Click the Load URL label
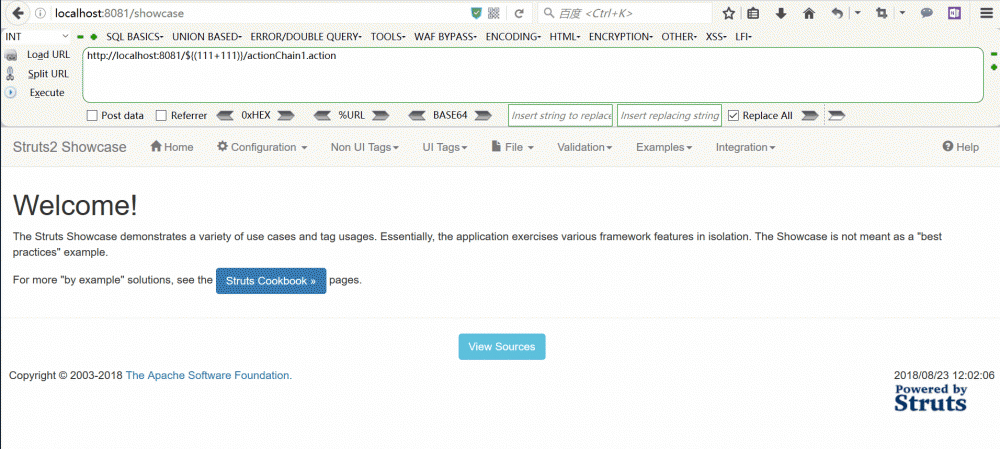The image size is (1000, 449). 48,55
